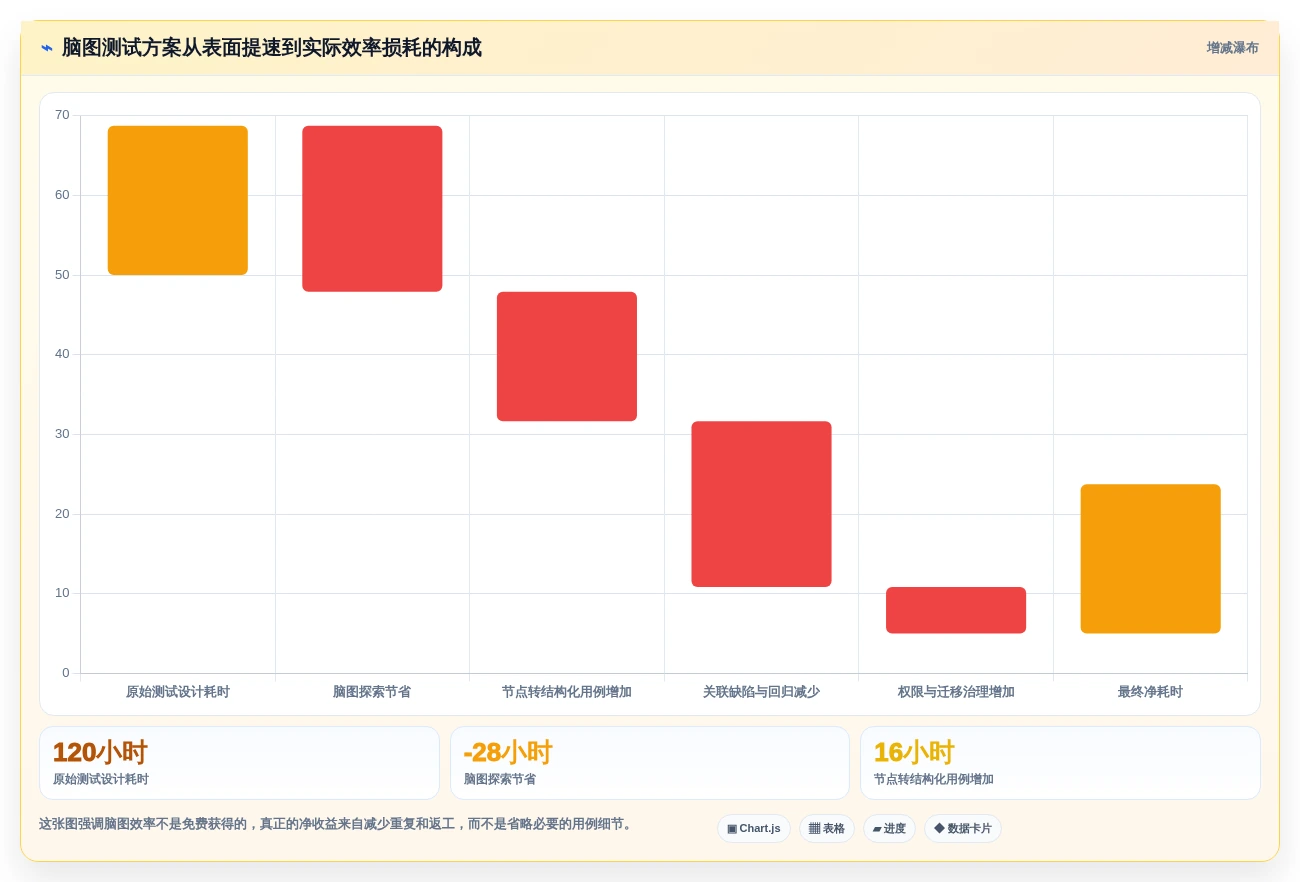Click x-axis label 节点转结构化用例增加
This screenshot has width=1300, height=882.
pyautogui.click(x=567, y=692)
